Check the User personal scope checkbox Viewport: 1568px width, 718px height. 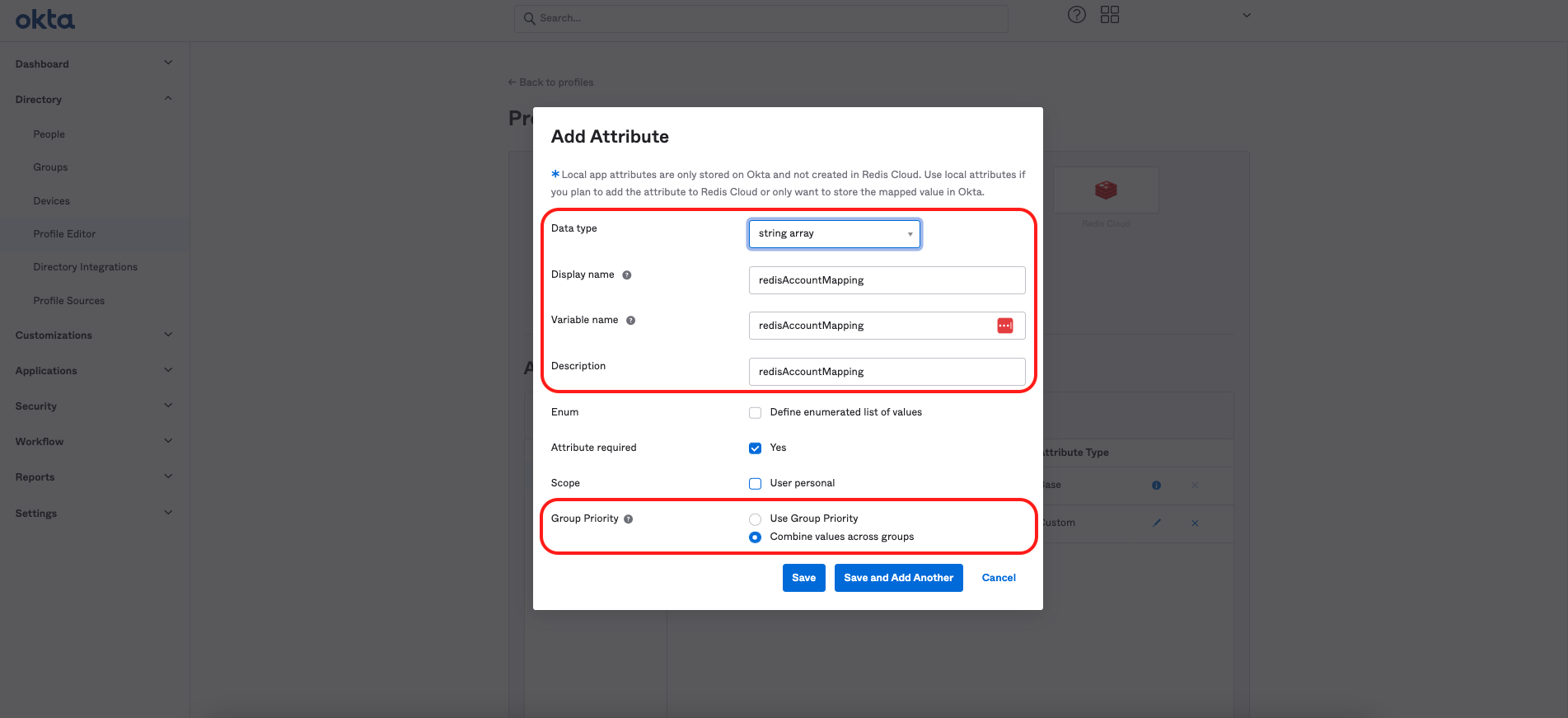[755, 484]
